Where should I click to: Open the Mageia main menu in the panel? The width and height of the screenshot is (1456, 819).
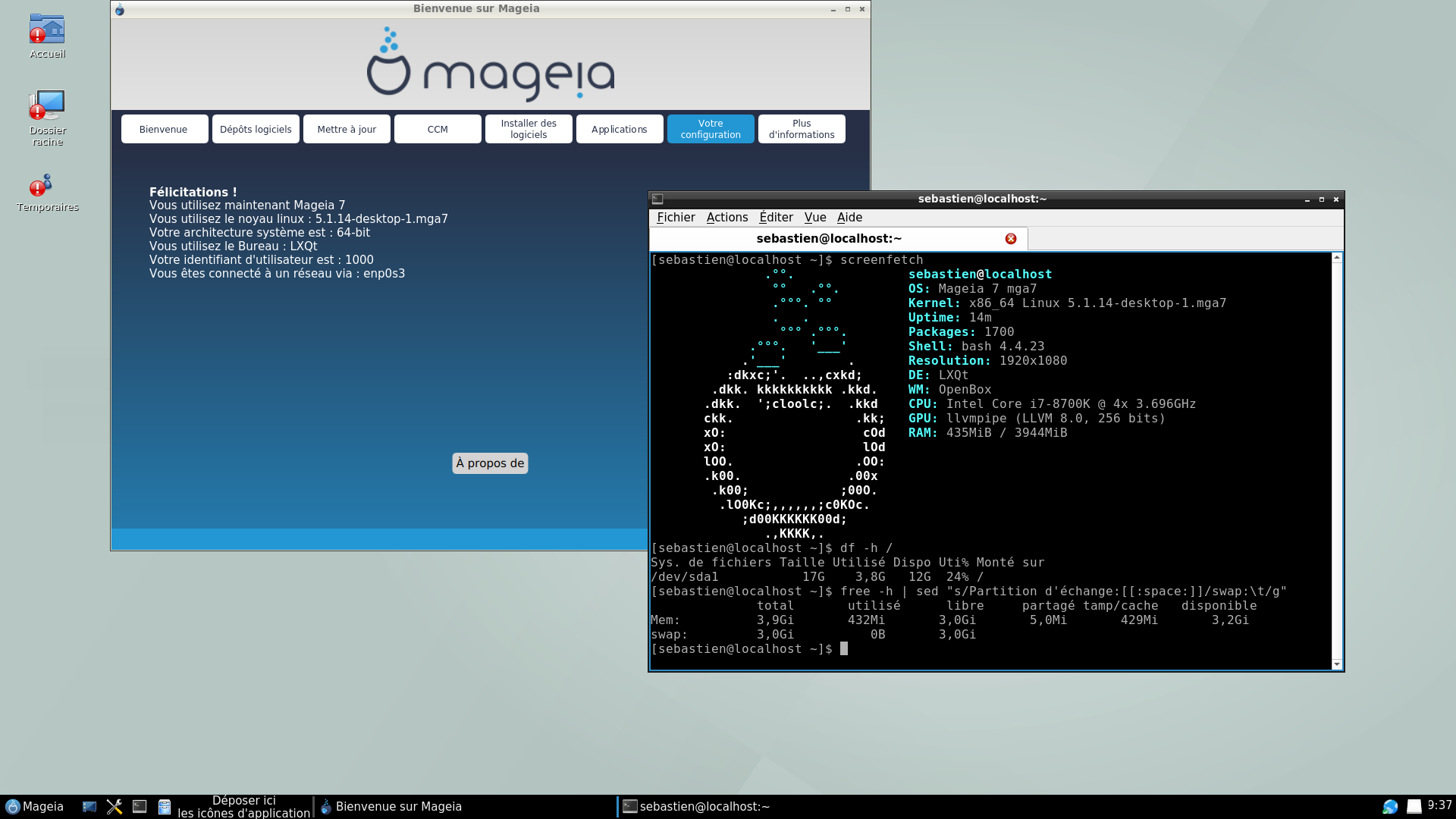coord(35,806)
